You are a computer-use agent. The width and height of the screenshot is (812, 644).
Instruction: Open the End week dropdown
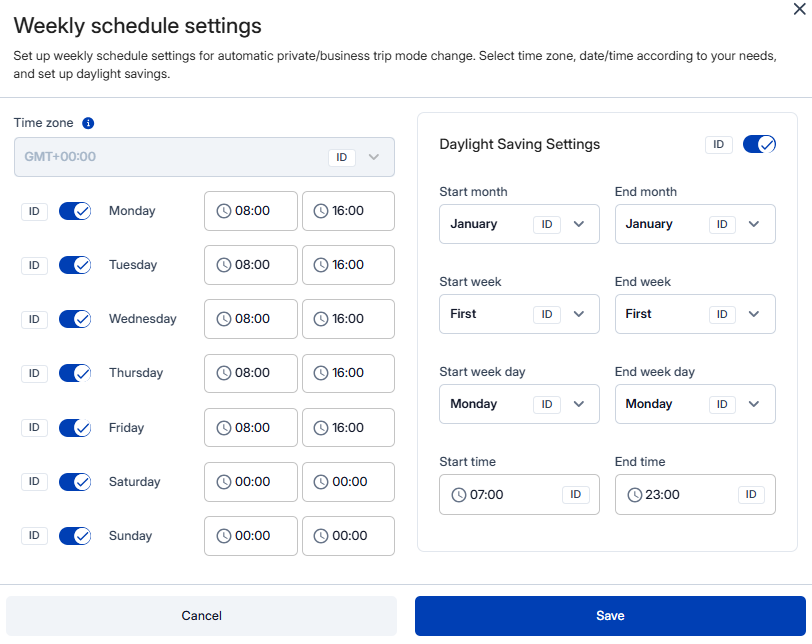tap(754, 315)
